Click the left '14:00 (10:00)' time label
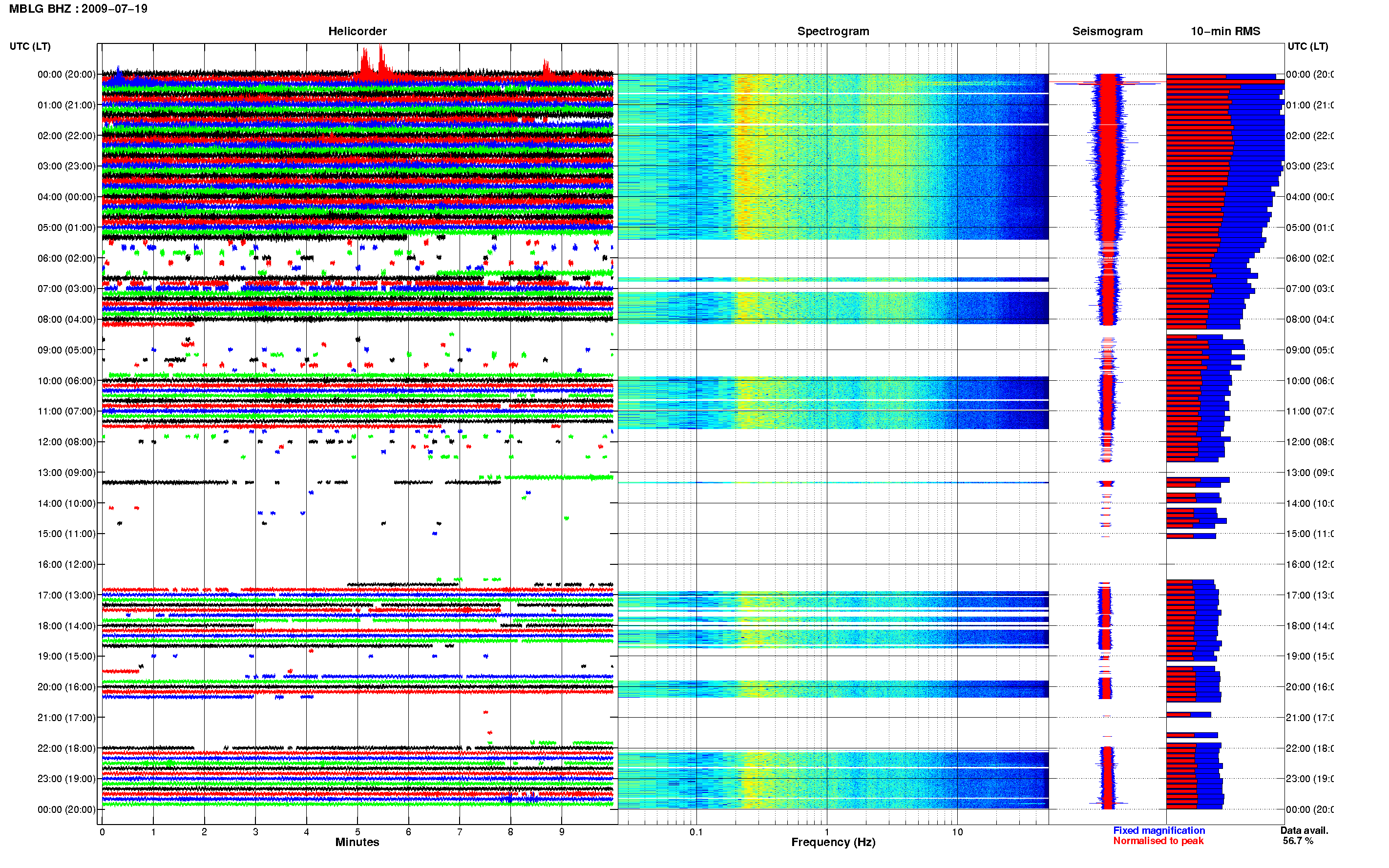The height and width of the screenshot is (868, 1389). coord(66,503)
